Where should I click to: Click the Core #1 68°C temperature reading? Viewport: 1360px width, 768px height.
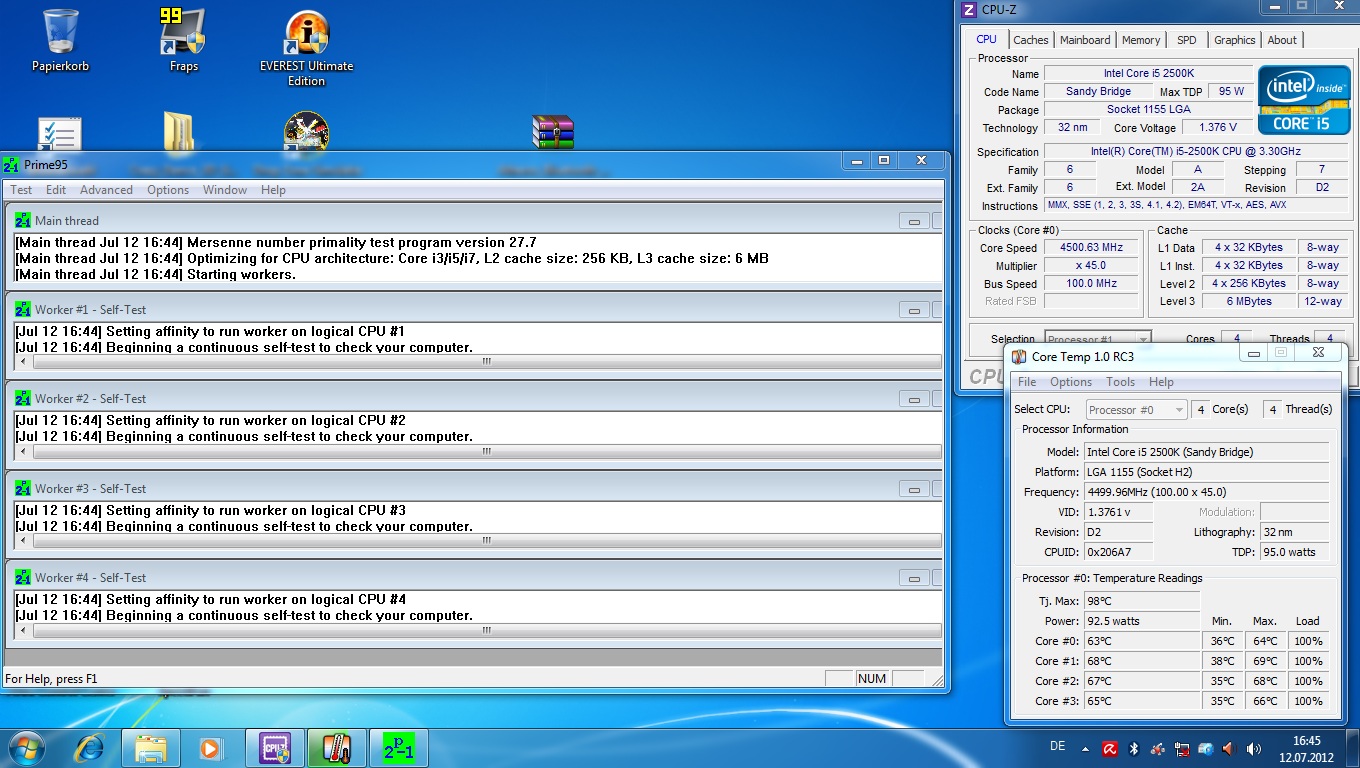[1141, 661]
